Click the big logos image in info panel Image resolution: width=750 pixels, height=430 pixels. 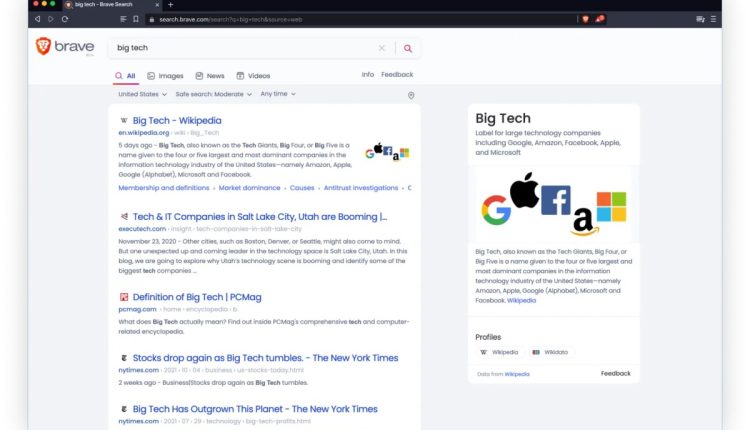[553, 204]
